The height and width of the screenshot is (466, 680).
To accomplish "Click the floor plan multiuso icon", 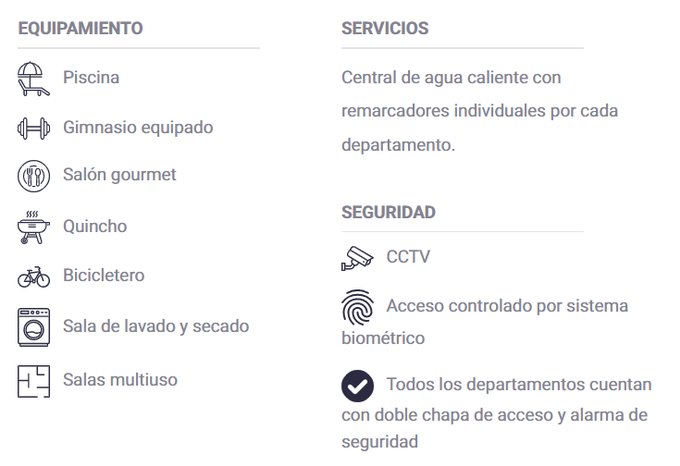I will click(33, 381).
